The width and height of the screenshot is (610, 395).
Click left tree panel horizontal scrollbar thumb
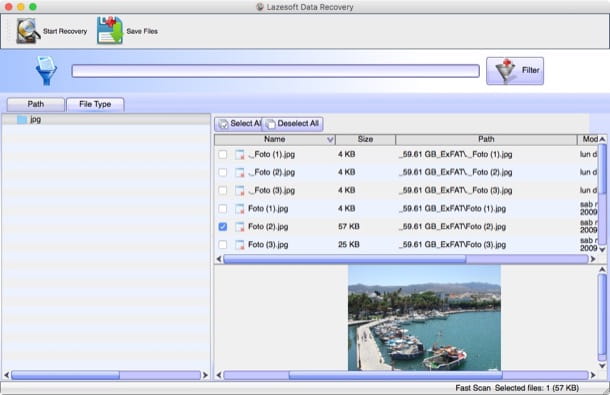point(65,375)
